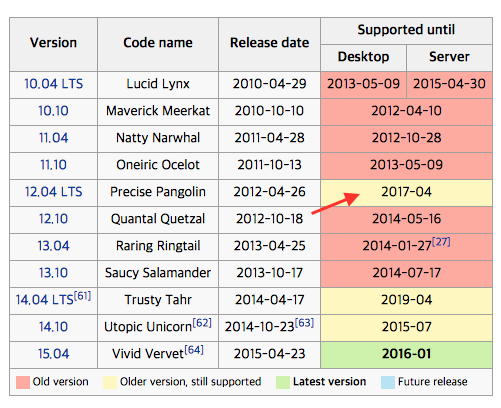This screenshot has width=501, height=408.
Task: Select the Oneiric Ocelot cell
Action: coord(158,165)
